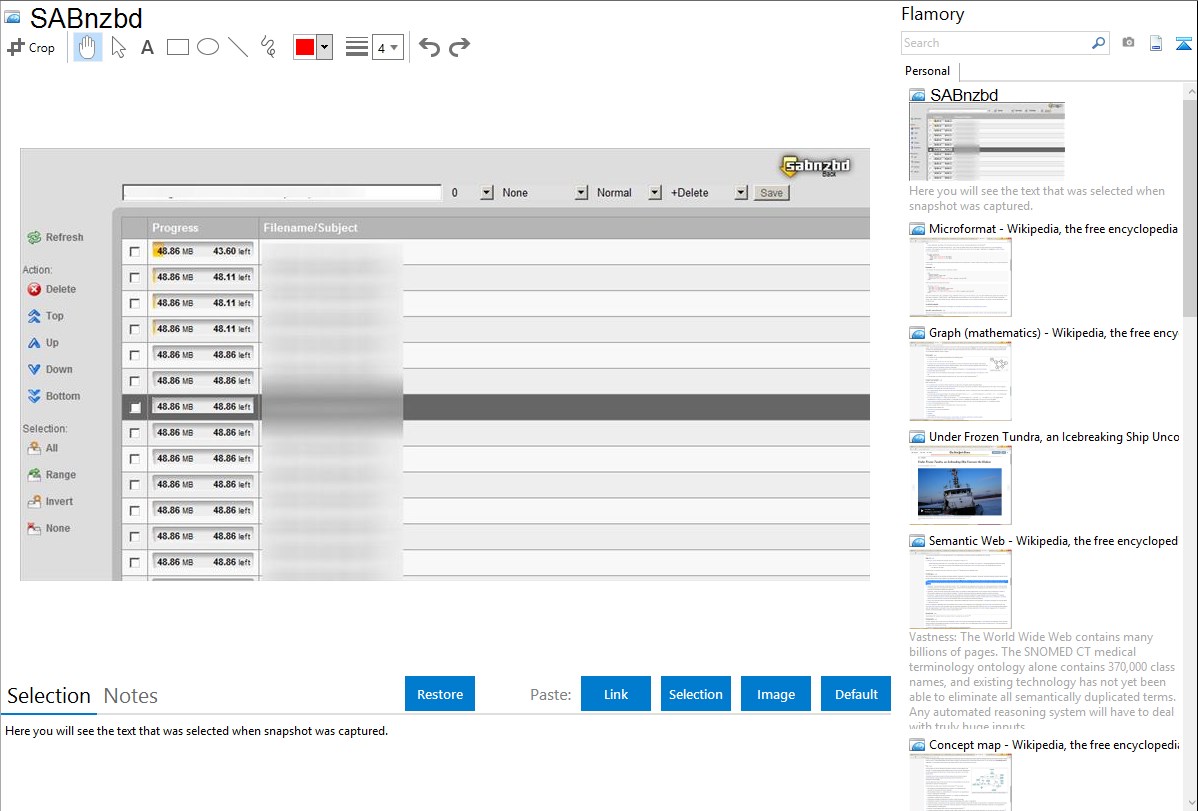The width and height of the screenshot is (1198, 811).
Task: Click the Paste Link button
Action: pos(616,694)
